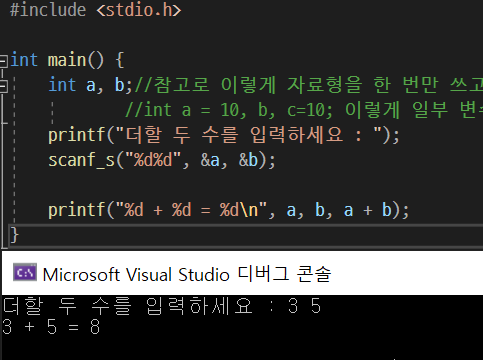Click the console prompt line ending with "3 5"

click(x=162, y=306)
